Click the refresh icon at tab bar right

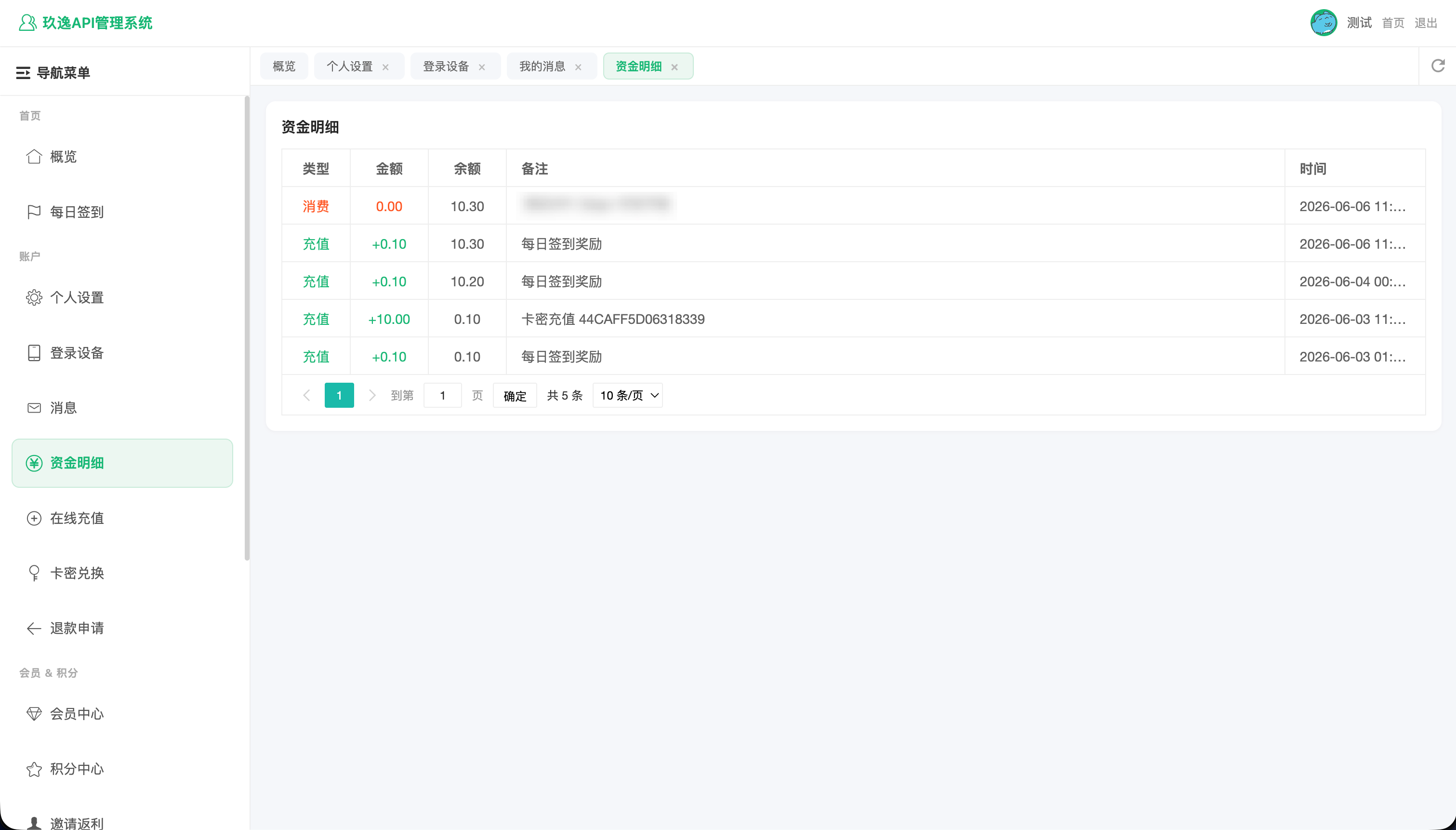click(1438, 66)
